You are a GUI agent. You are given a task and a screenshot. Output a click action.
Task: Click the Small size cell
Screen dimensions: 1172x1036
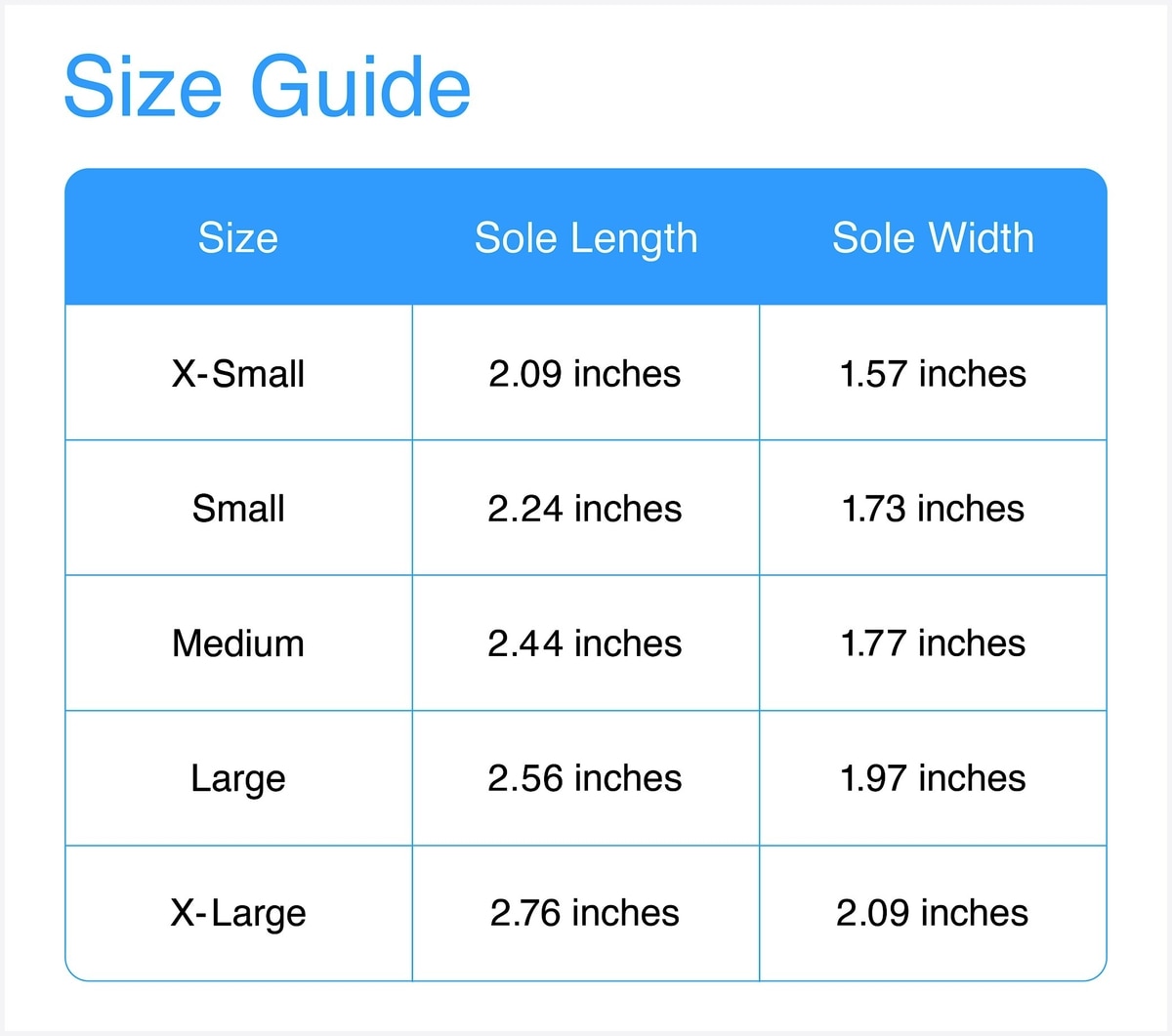click(238, 508)
